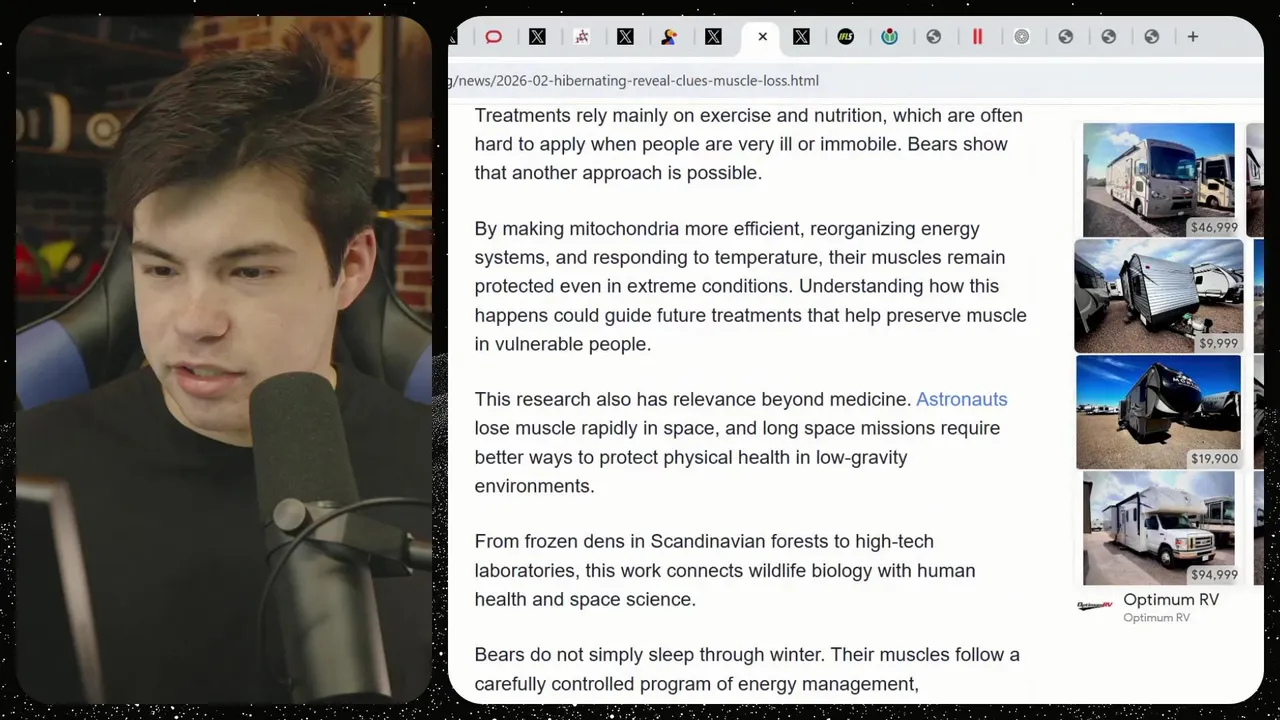Image resolution: width=1280 pixels, height=720 pixels.
Task: Switch to the bird icon tab
Action: (670, 37)
